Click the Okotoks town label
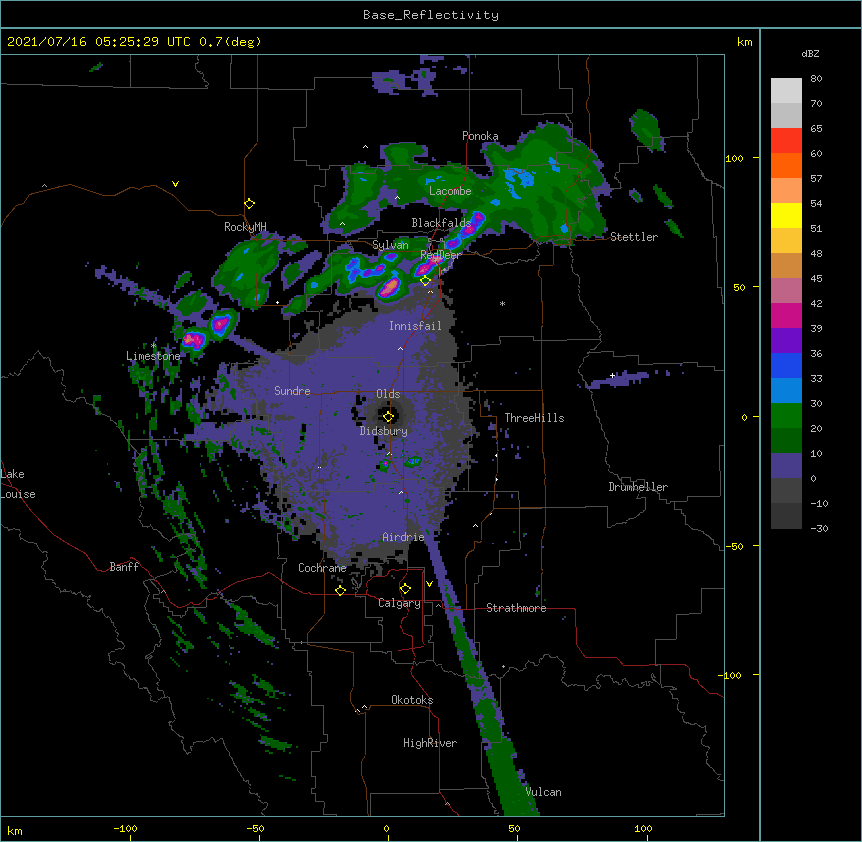 coord(412,700)
